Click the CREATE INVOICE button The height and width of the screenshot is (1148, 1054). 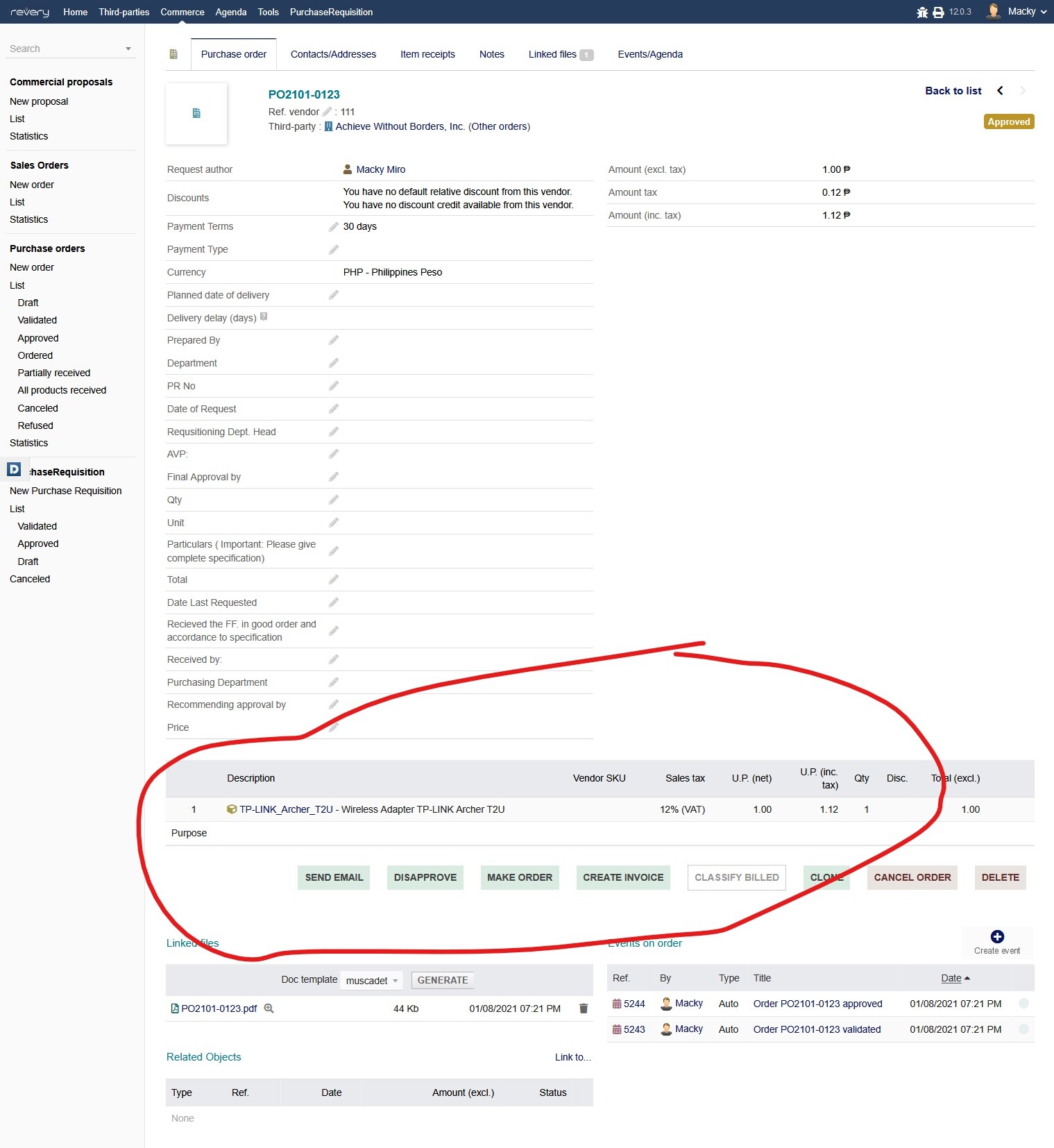[x=623, y=877]
